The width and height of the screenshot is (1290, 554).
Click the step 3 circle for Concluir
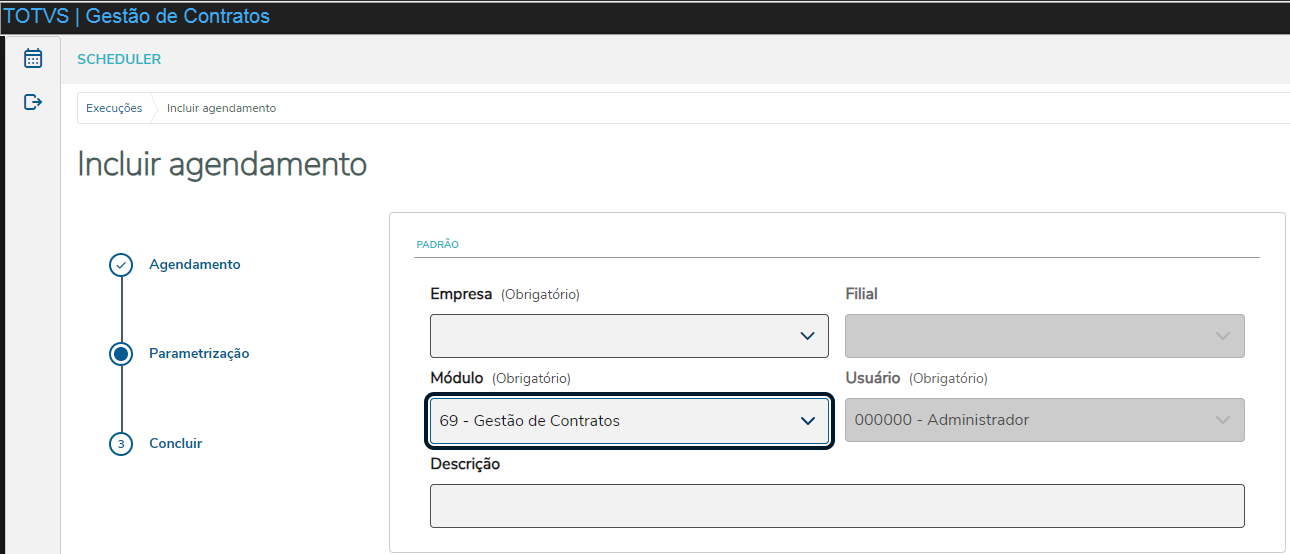(x=121, y=443)
